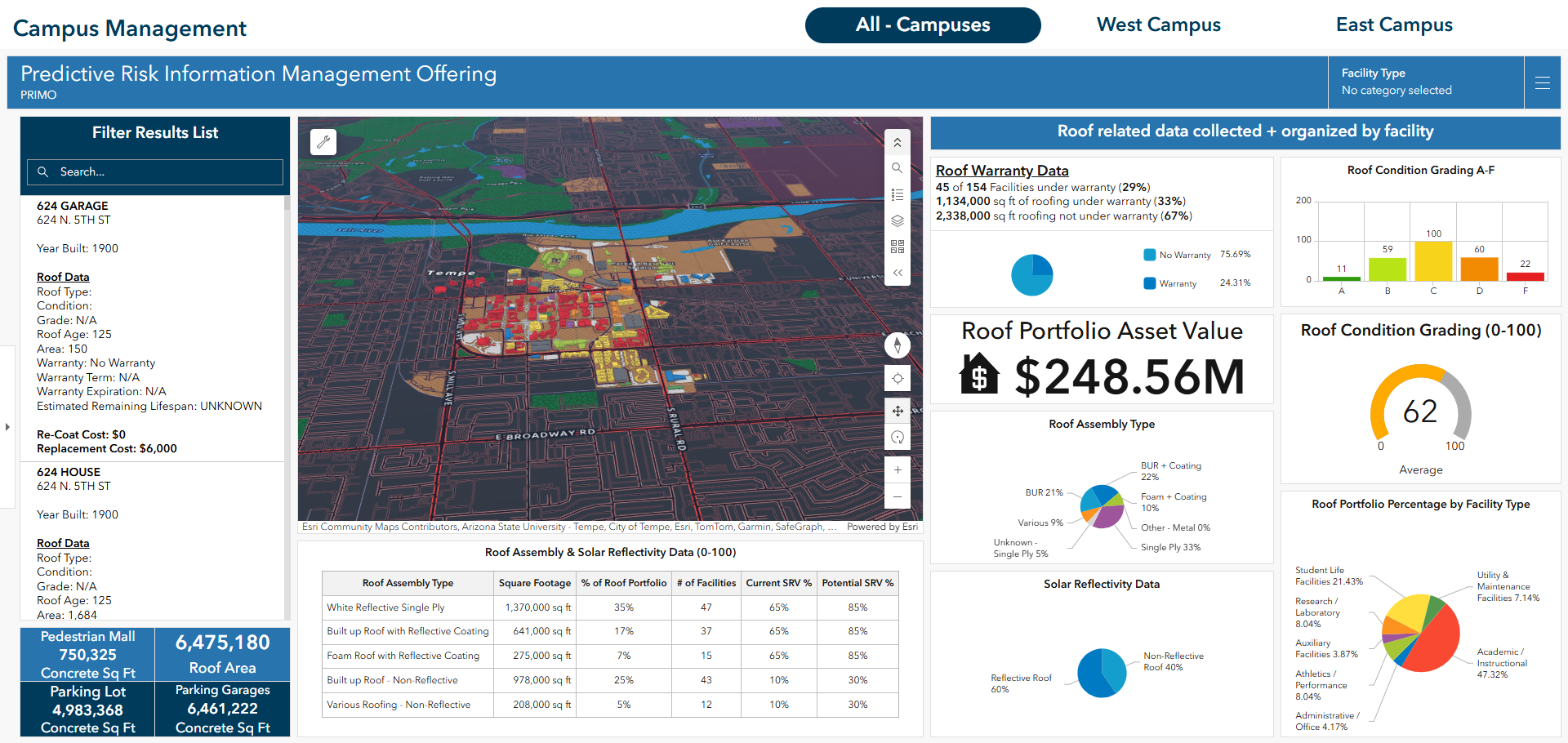Open the Roof Warranty Data link
This screenshot has height=743, width=1568.
coord(1002,170)
